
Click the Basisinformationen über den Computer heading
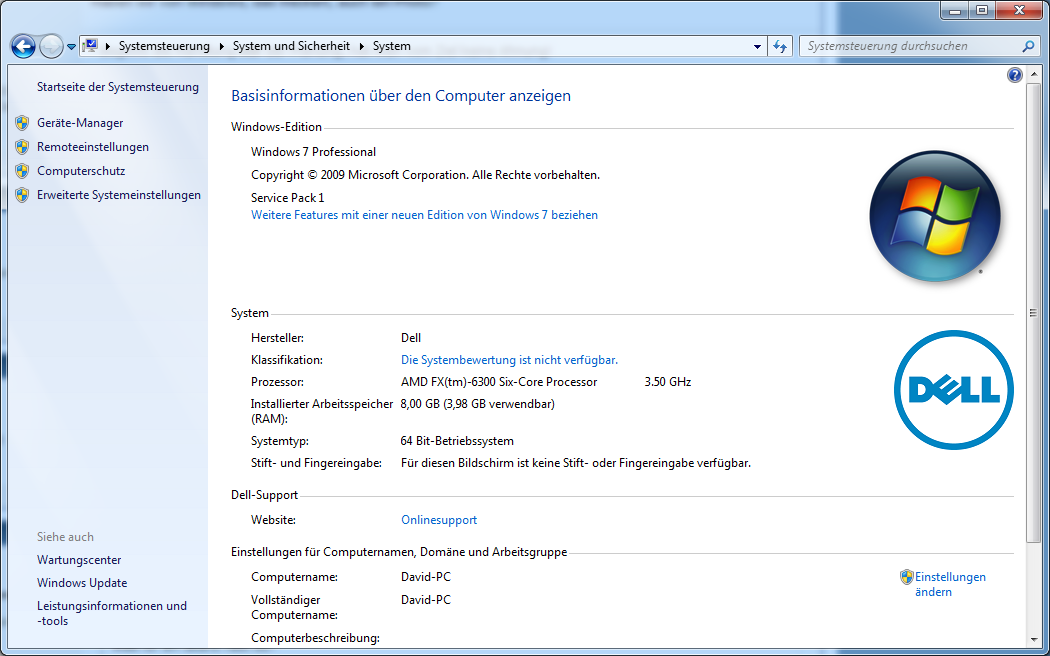click(401, 96)
